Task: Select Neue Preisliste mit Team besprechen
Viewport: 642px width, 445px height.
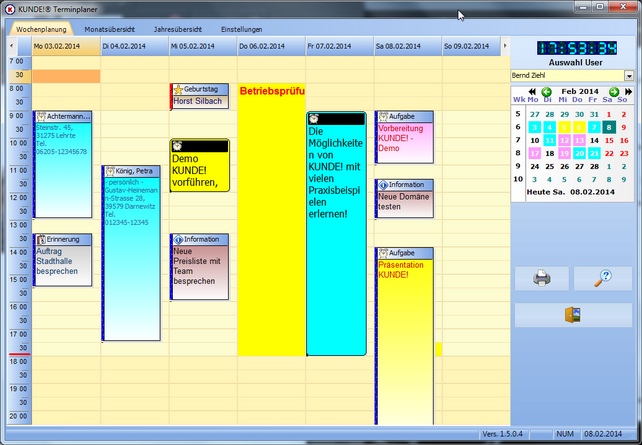Action: [197, 266]
